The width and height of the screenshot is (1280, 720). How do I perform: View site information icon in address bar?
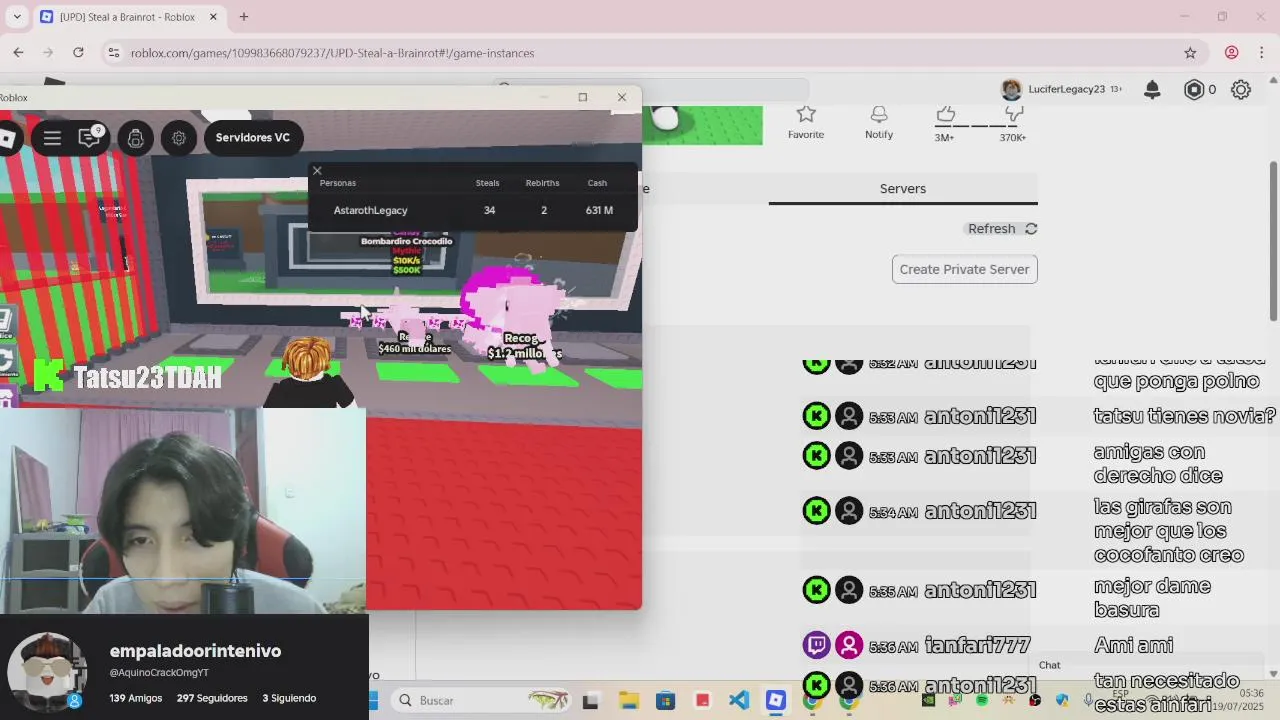pos(113,53)
